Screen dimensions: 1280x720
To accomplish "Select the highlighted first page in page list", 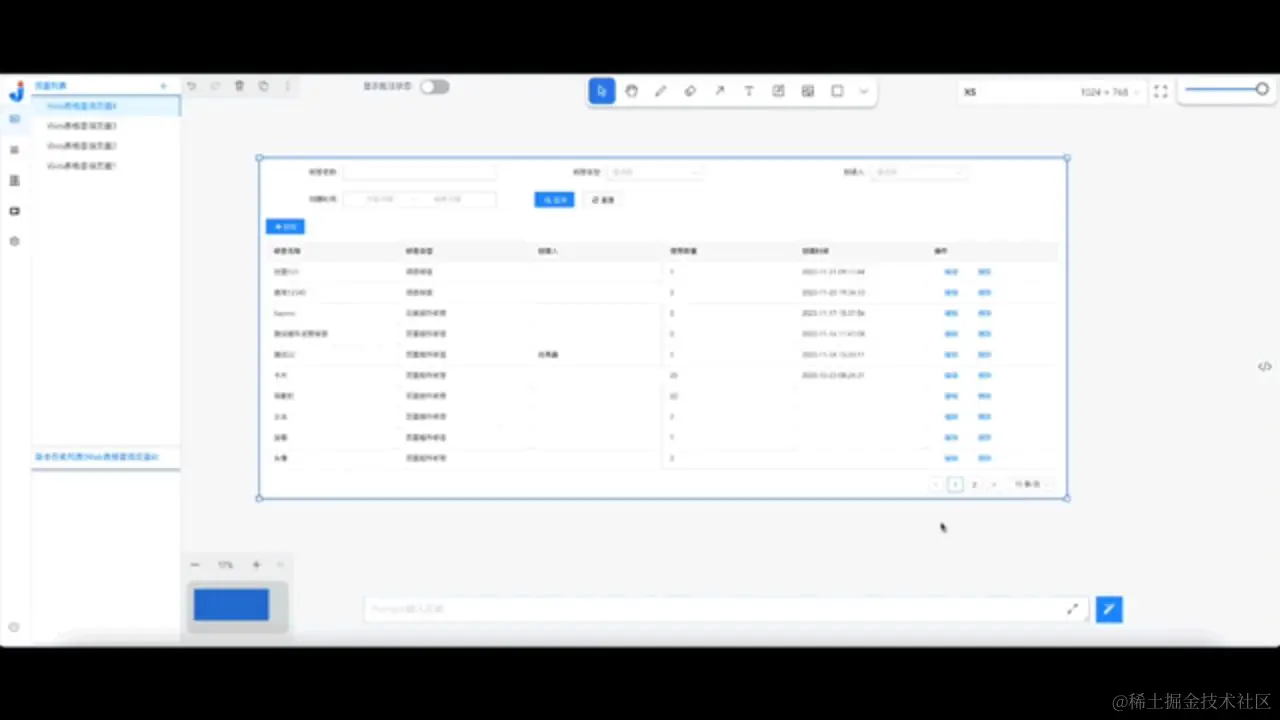I will coord(106,106).
